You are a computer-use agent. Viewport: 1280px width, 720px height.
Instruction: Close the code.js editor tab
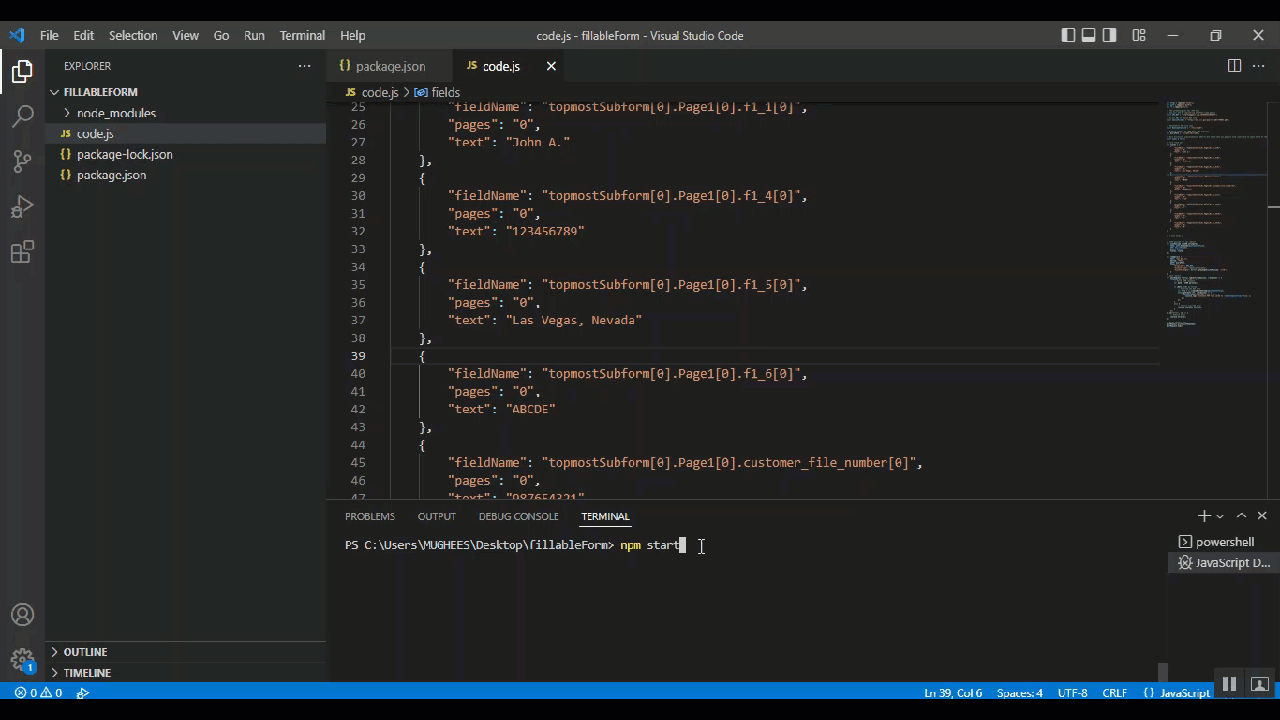tap(551, 66)
